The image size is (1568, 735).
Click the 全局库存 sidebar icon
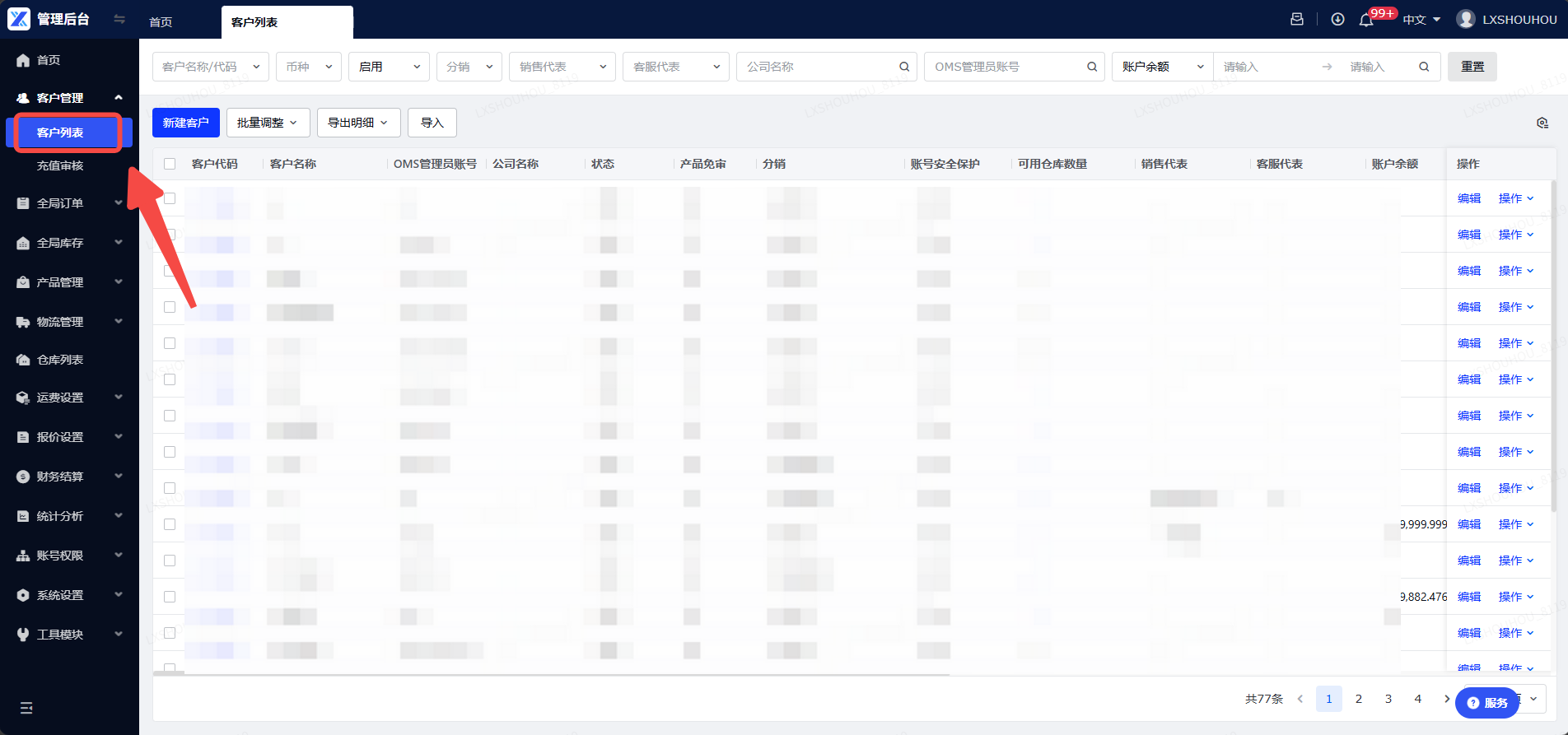point(23,243)
